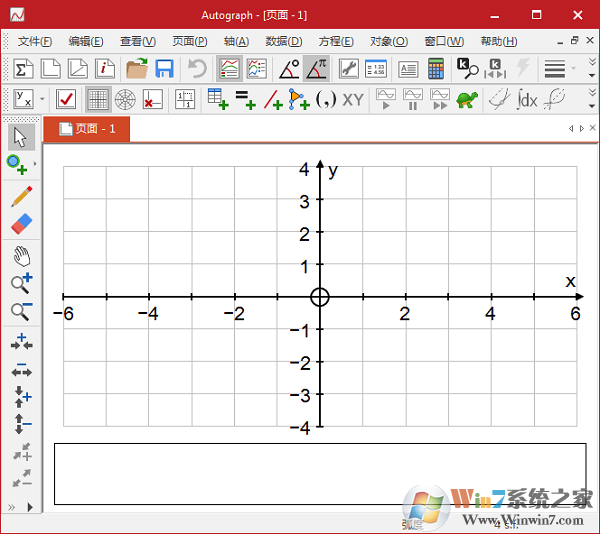
Task: Open the calculator tool icon
Action: click(436, 69)
